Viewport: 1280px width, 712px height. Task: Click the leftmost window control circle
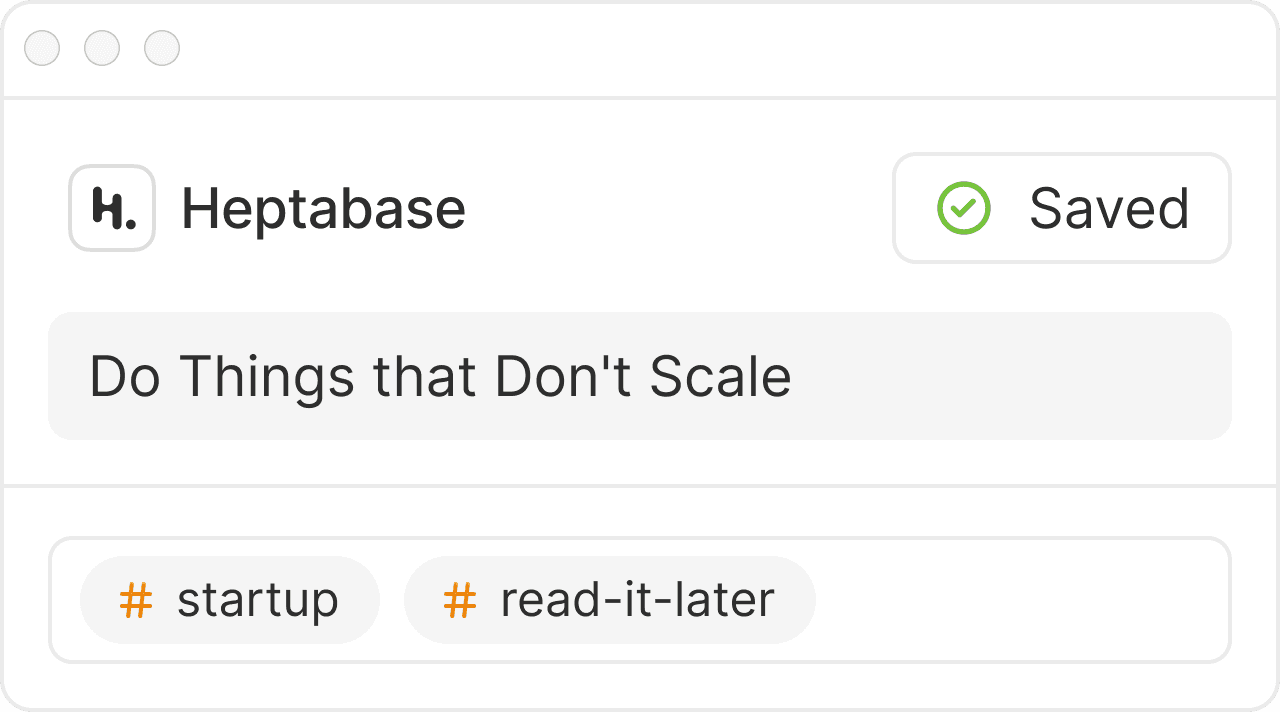[42, 48]
